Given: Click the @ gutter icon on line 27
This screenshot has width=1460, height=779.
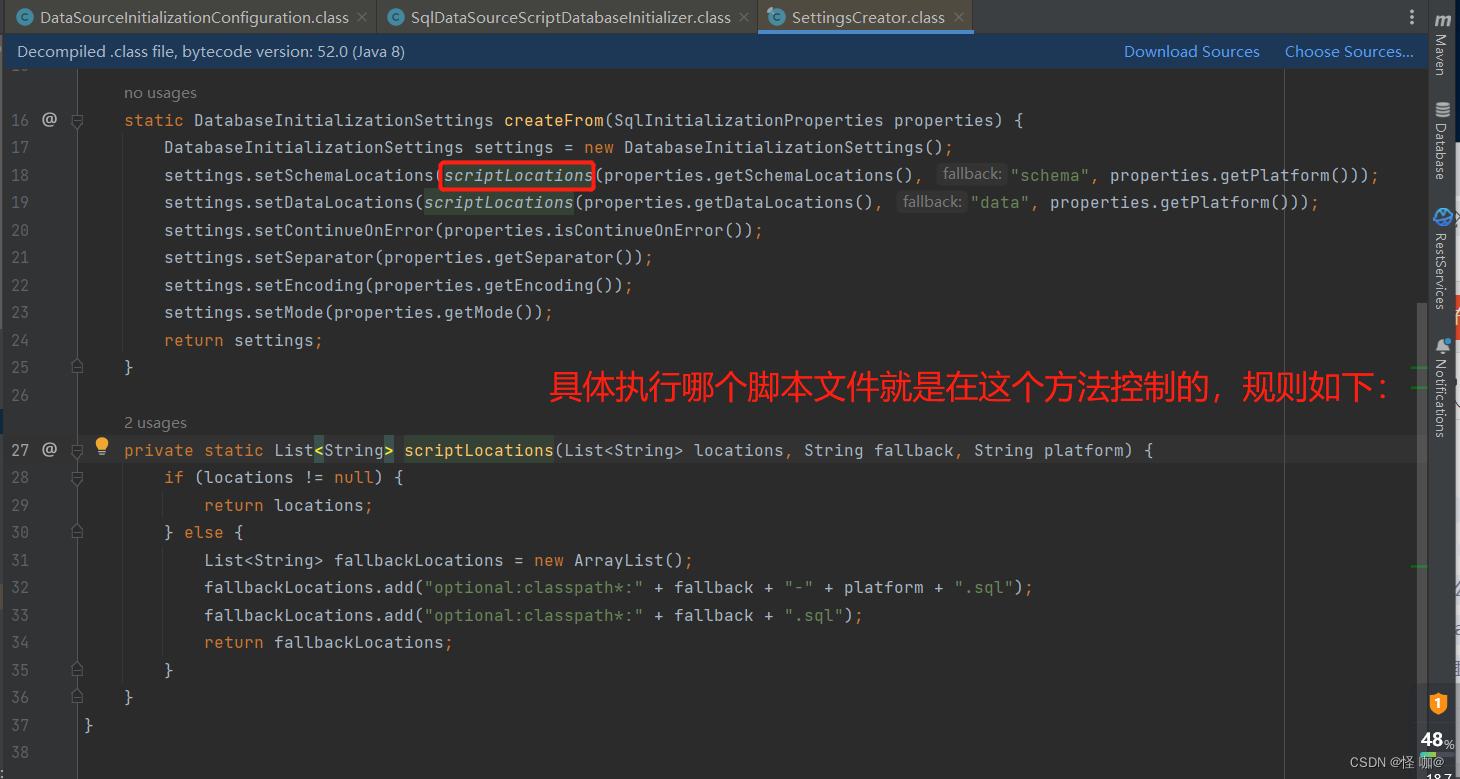Looking at the screenshot, I should (49, 450).
